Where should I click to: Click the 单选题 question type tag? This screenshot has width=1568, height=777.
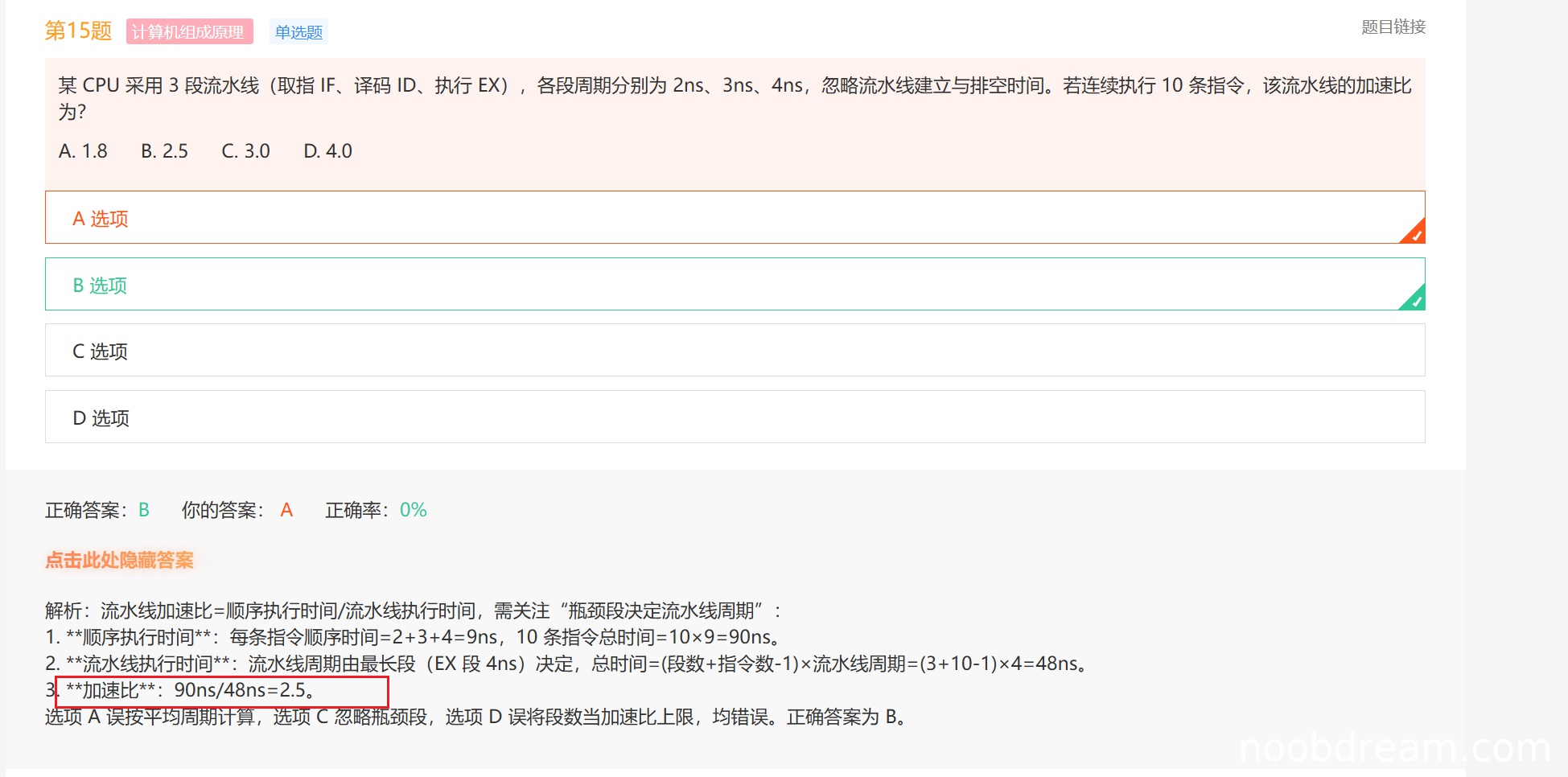click(298, 31)
